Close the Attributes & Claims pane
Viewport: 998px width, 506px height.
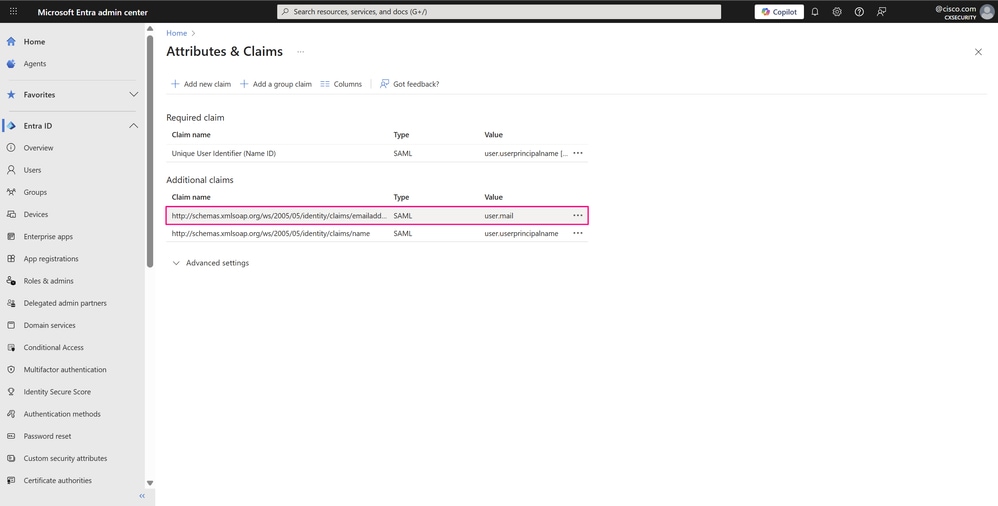coord(978,52)
